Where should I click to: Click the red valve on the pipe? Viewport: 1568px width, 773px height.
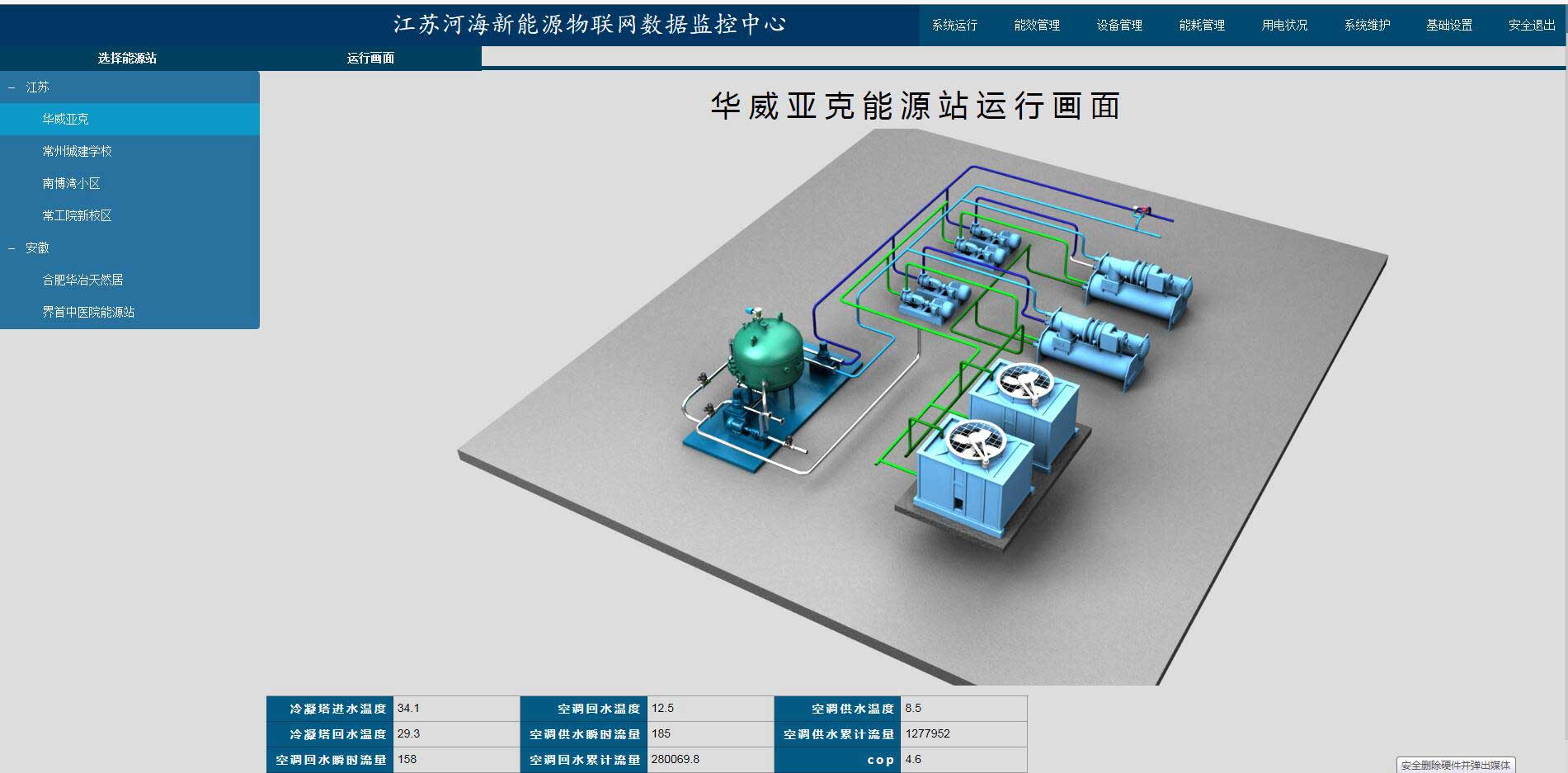coord(1141,212)
